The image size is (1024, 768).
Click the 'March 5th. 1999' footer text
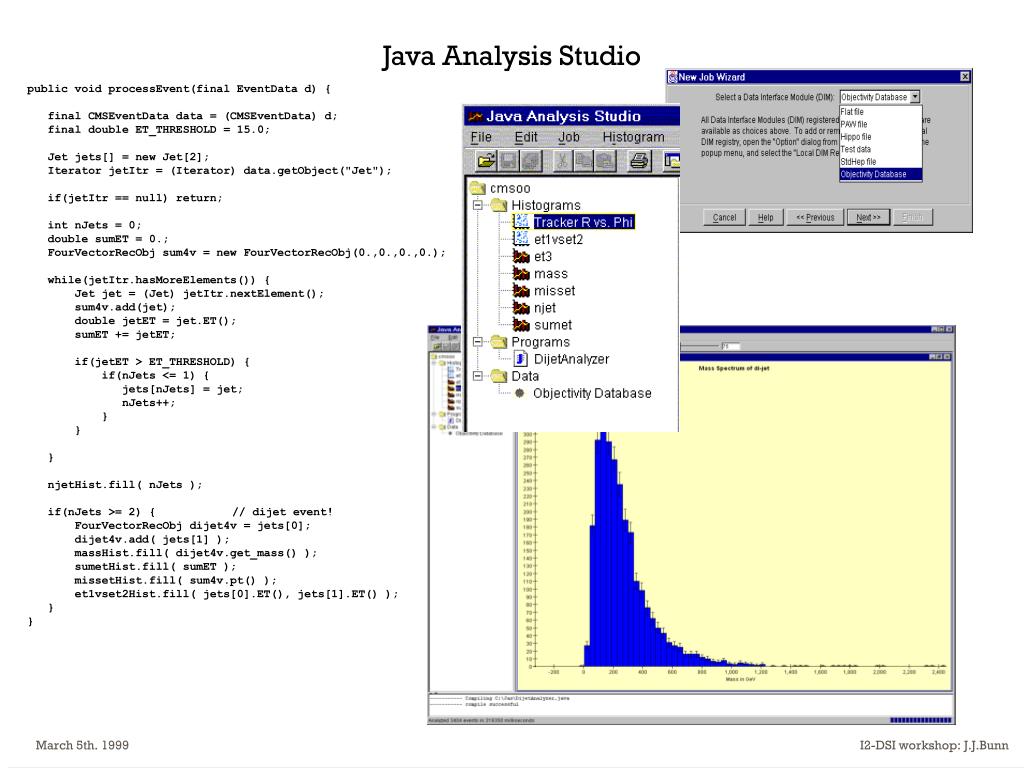(82, 745)
